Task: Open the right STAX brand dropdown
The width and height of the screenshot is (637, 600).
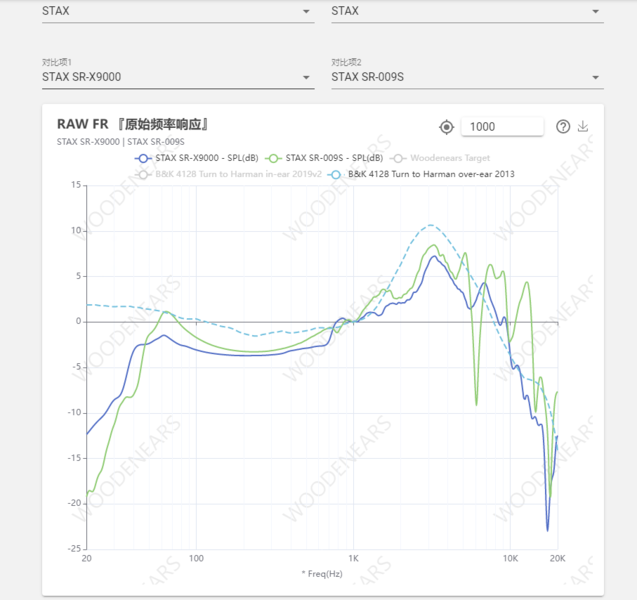Action: 596,13
